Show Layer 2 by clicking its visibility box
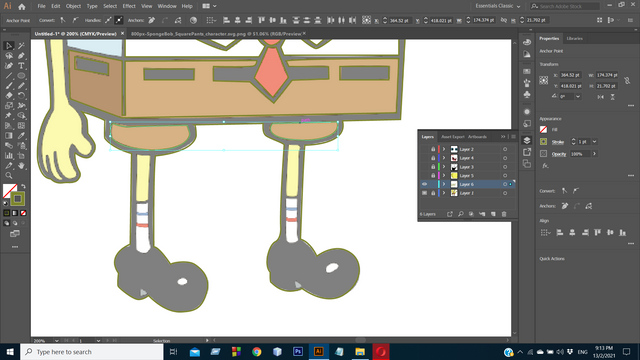 pos(424,149)
